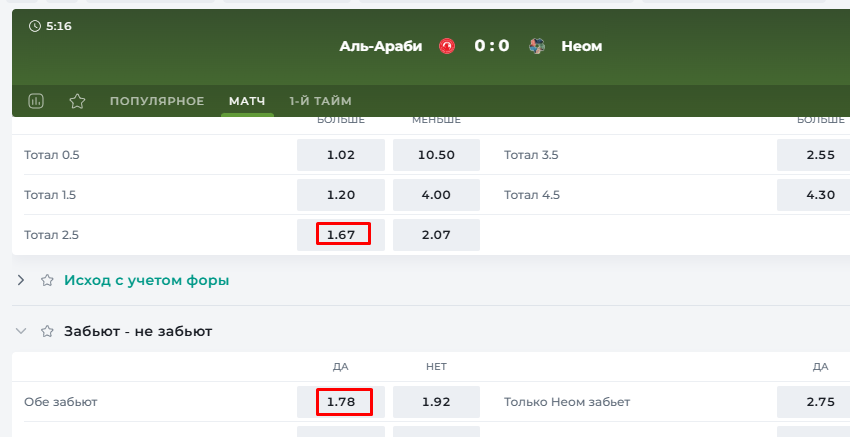Viewport: 850px width, 437px height.
Task: Pick Тотал 1.5 Меньше odds 4.00
Action: (436, 195)
